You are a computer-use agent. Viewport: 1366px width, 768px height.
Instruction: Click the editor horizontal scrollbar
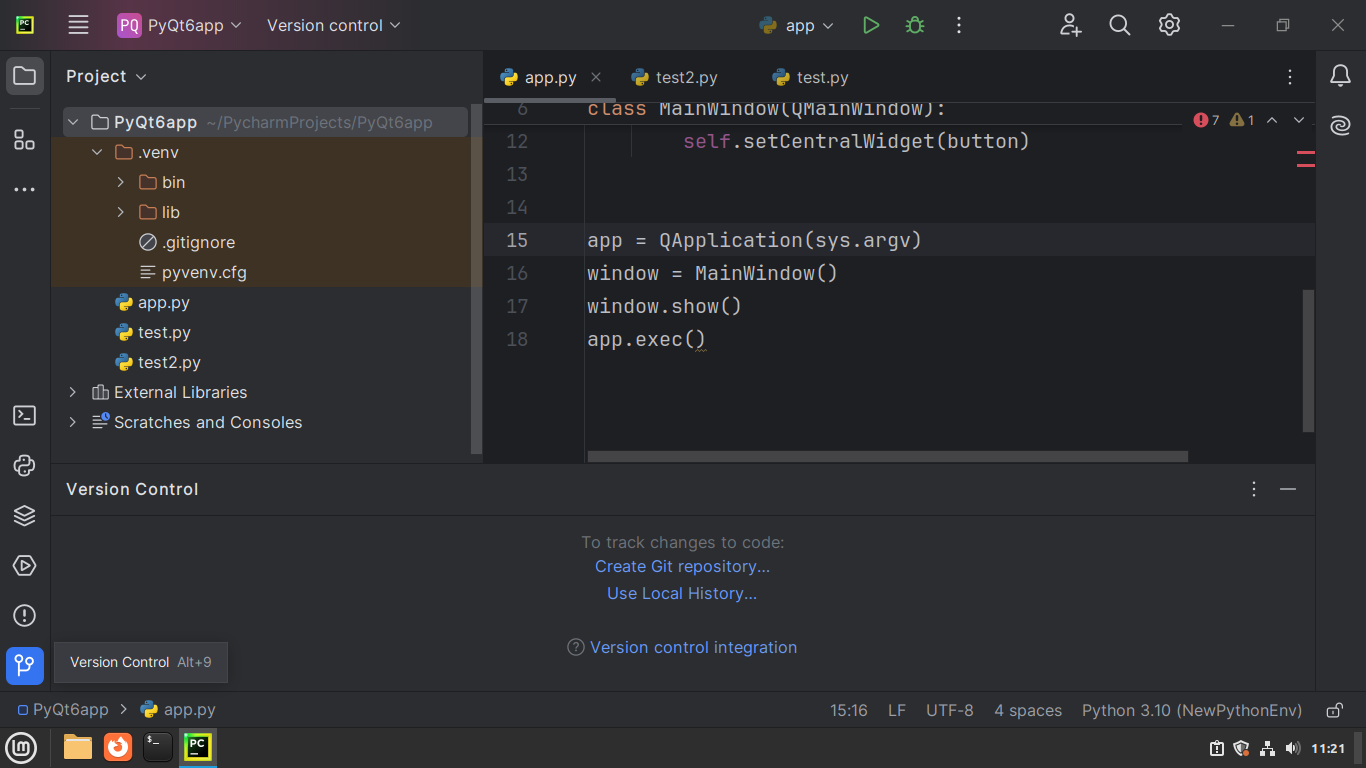click(887, 456)
